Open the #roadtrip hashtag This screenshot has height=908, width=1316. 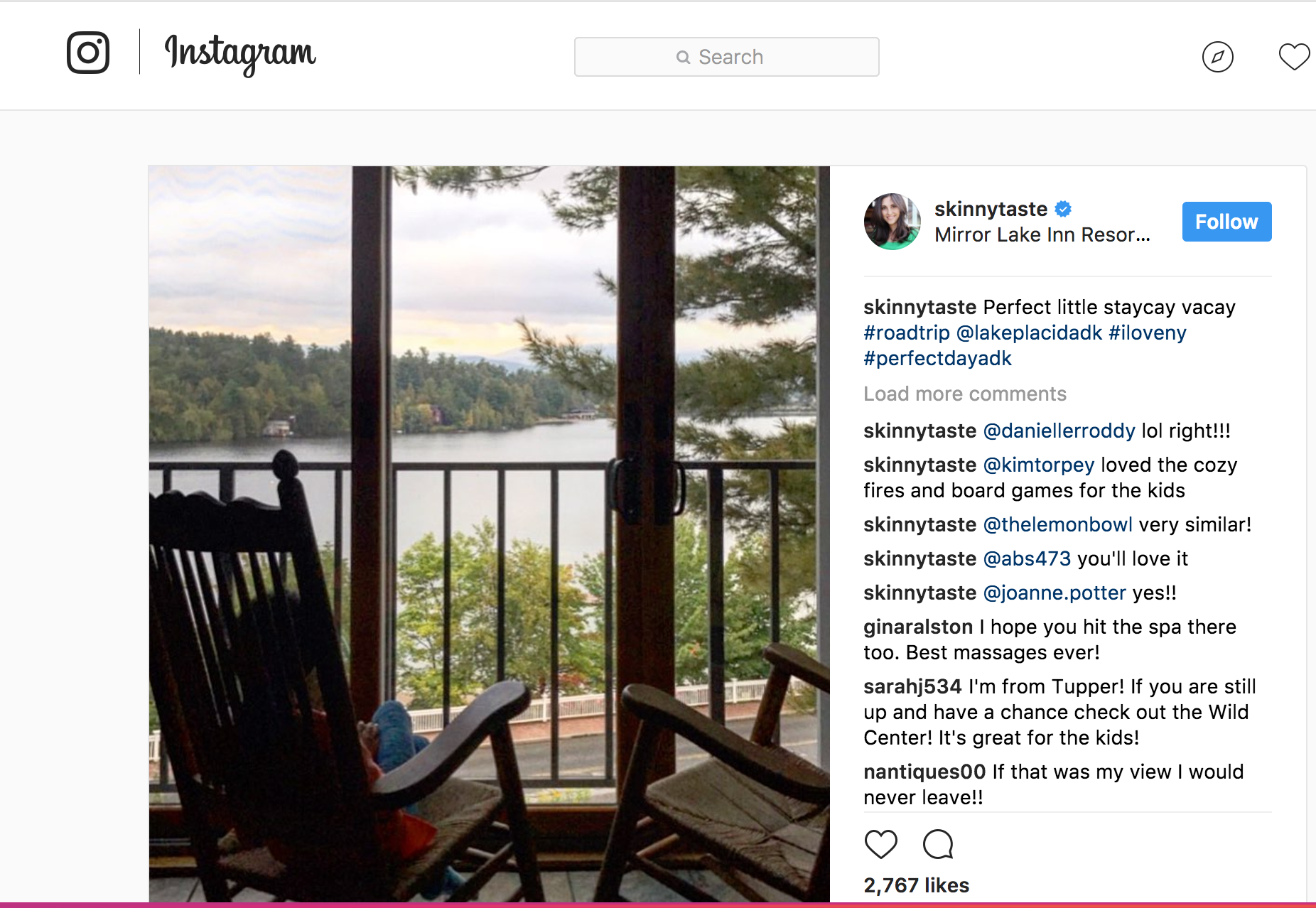(906, 333)
